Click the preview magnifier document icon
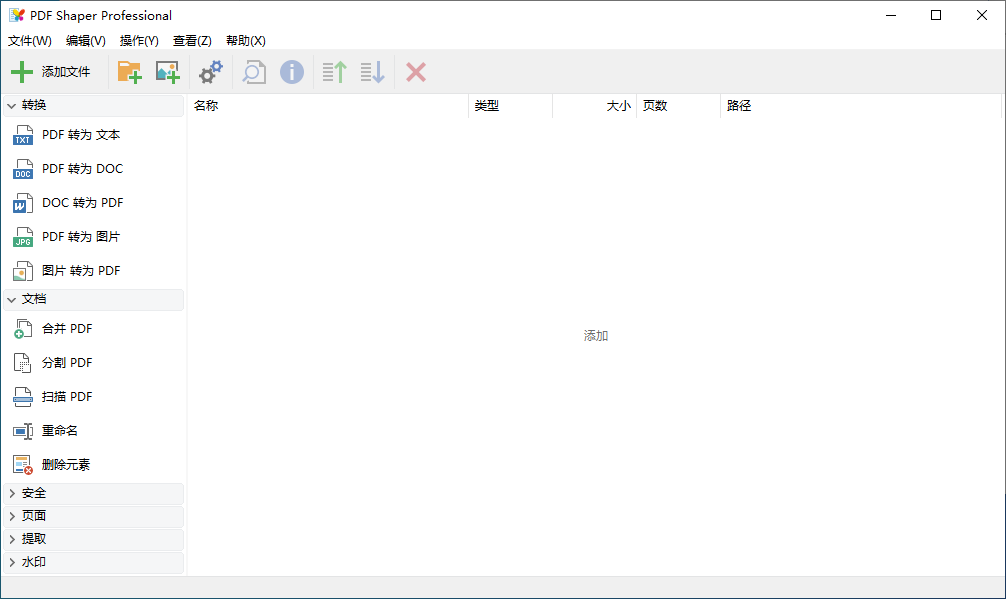 [254, 72]
